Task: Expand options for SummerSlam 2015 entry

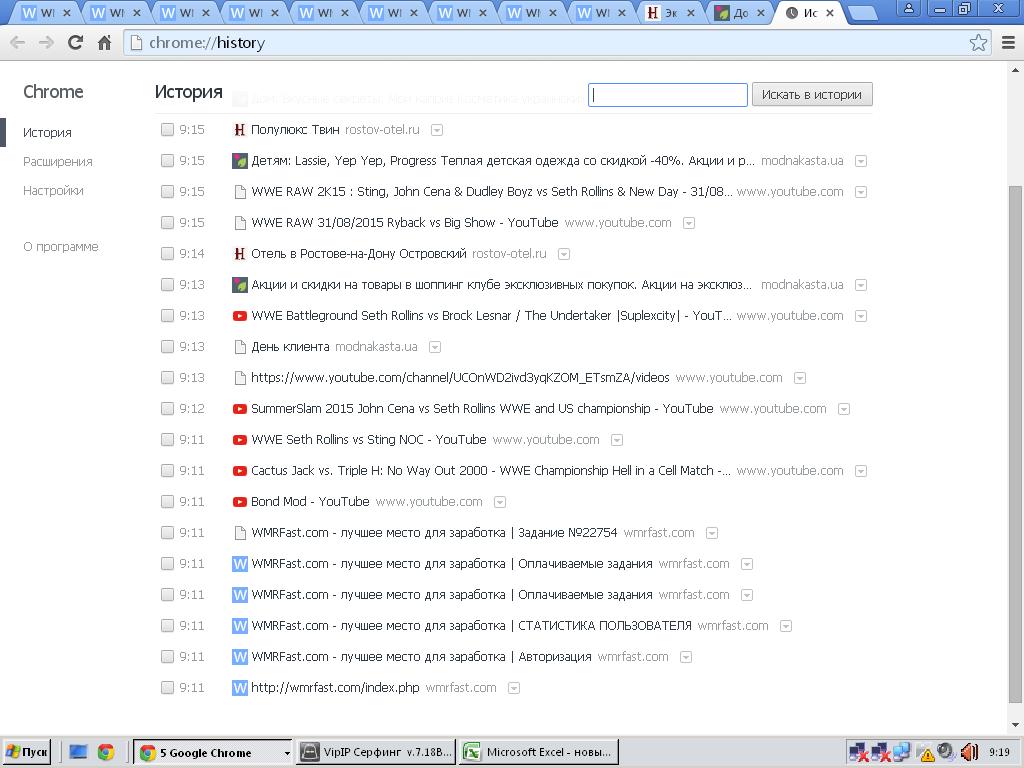Action: pyautogui.click(x=844, y=409)
